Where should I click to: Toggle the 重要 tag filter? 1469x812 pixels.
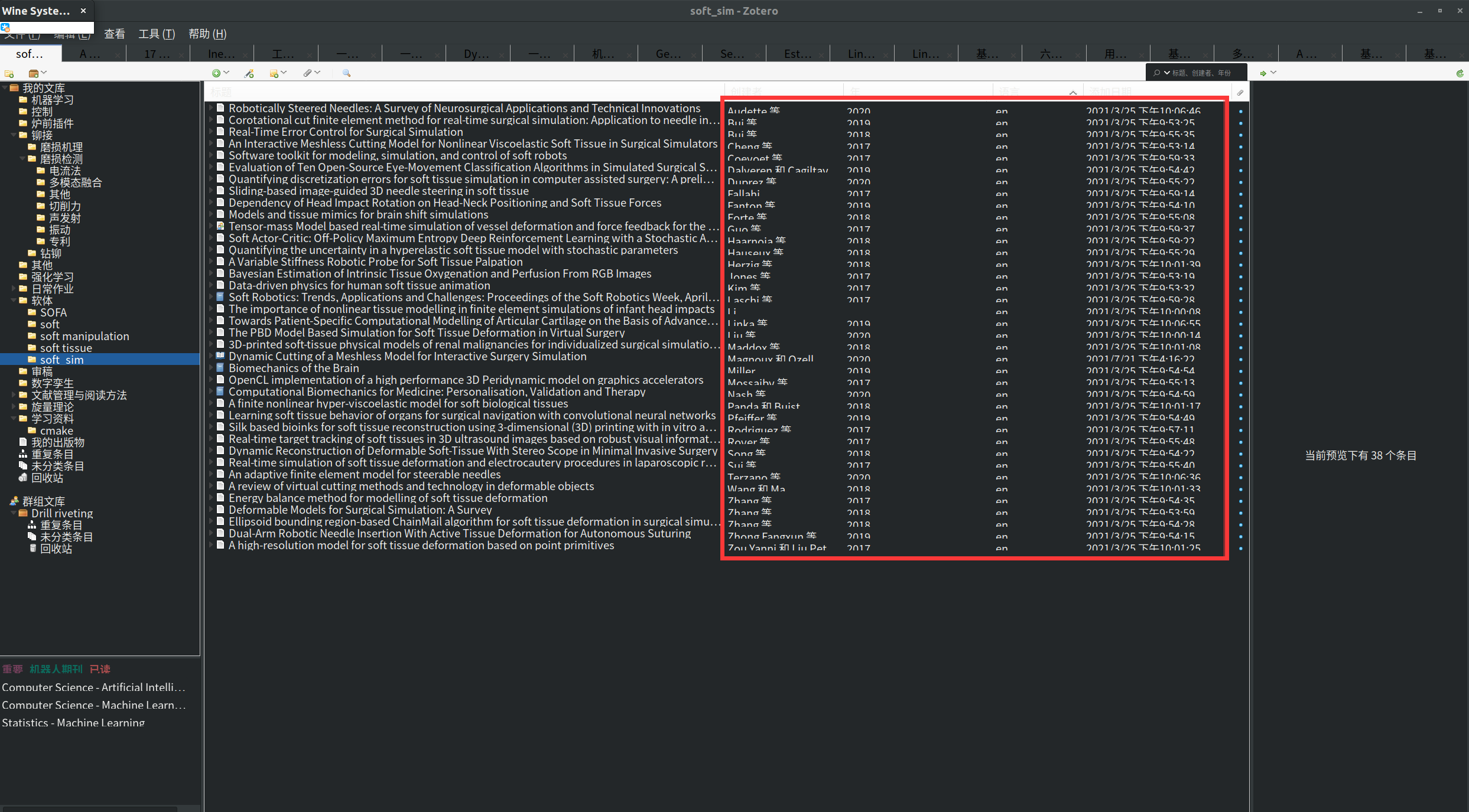click(12, 669)
